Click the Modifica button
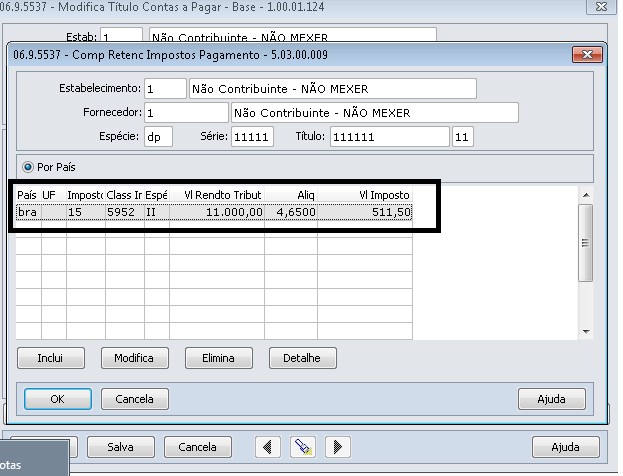Image resolution: width=623 pixels, height=476 pixels. coord(135,358)
